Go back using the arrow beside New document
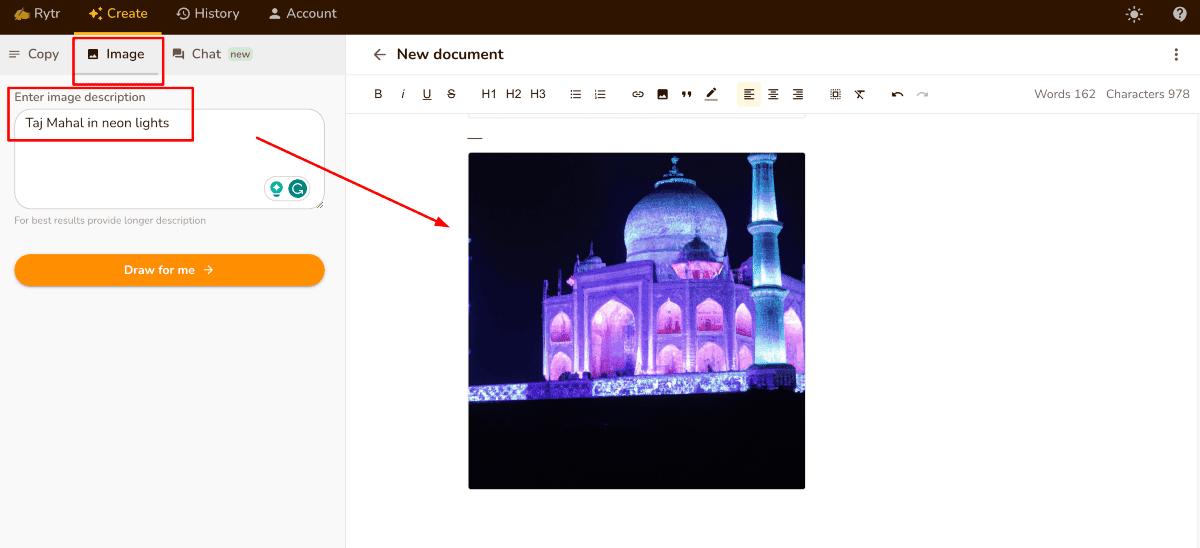This screenshot has width=1200, height=548. coord(379,54)
